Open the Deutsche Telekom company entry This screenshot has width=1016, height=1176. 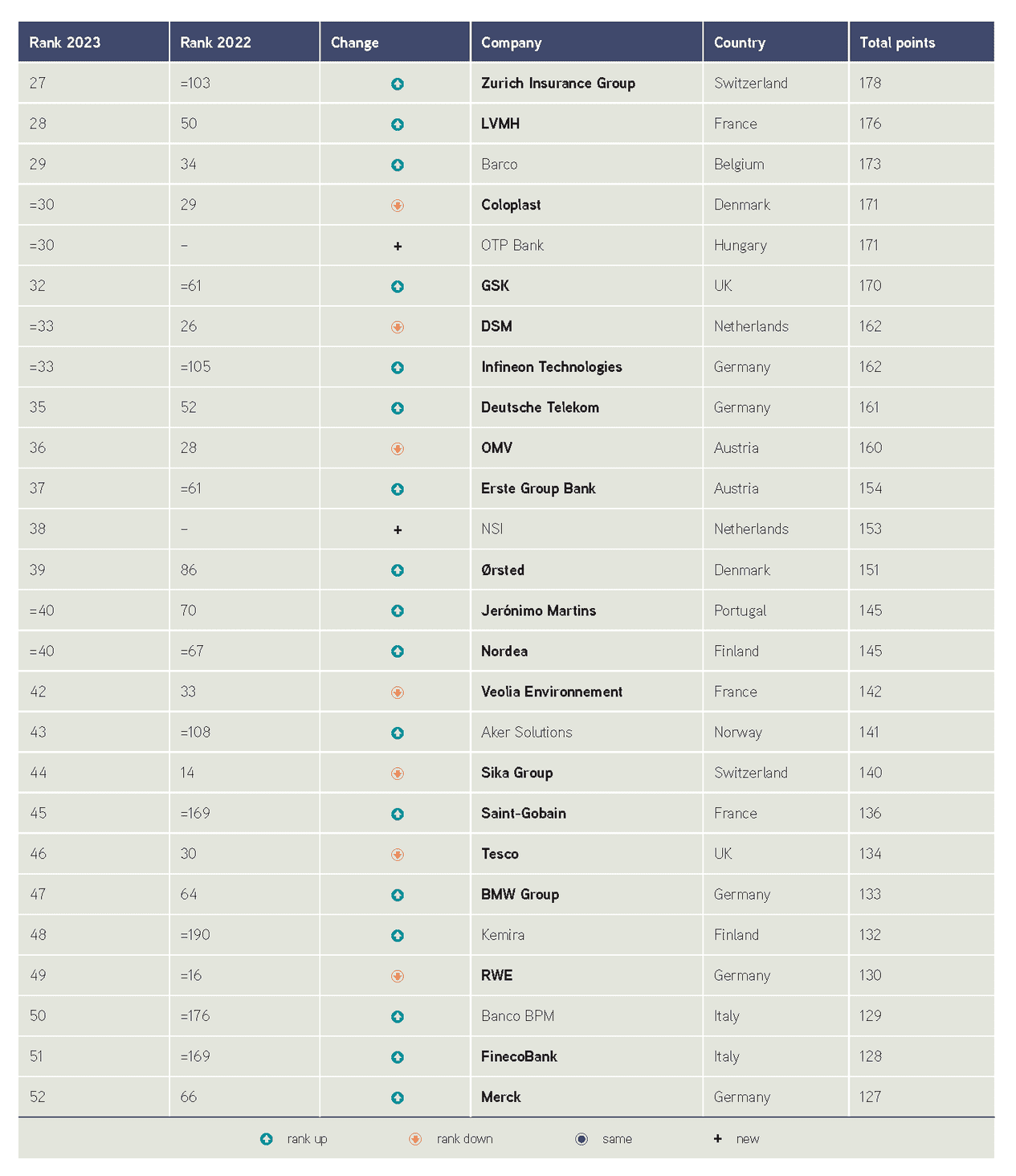click(540, 407)
